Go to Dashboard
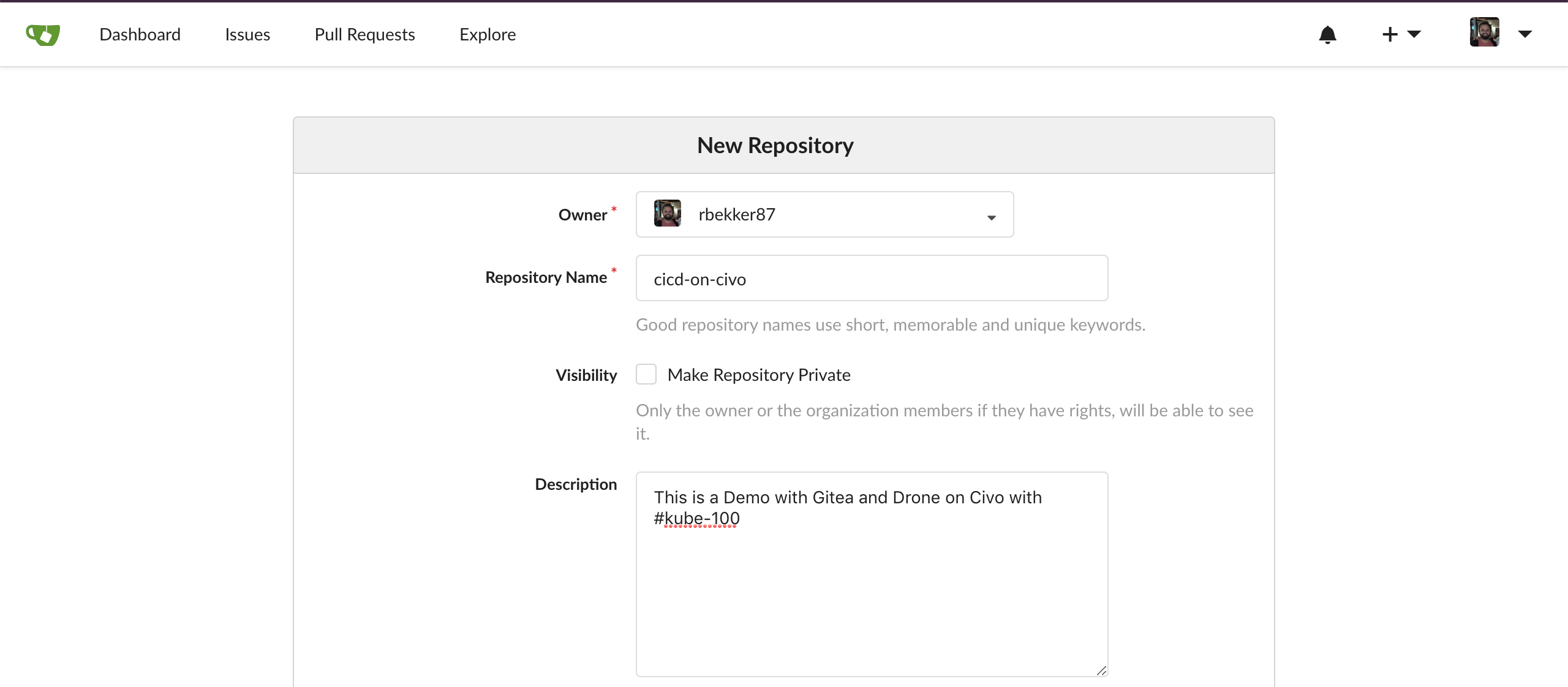 point(140,34)
